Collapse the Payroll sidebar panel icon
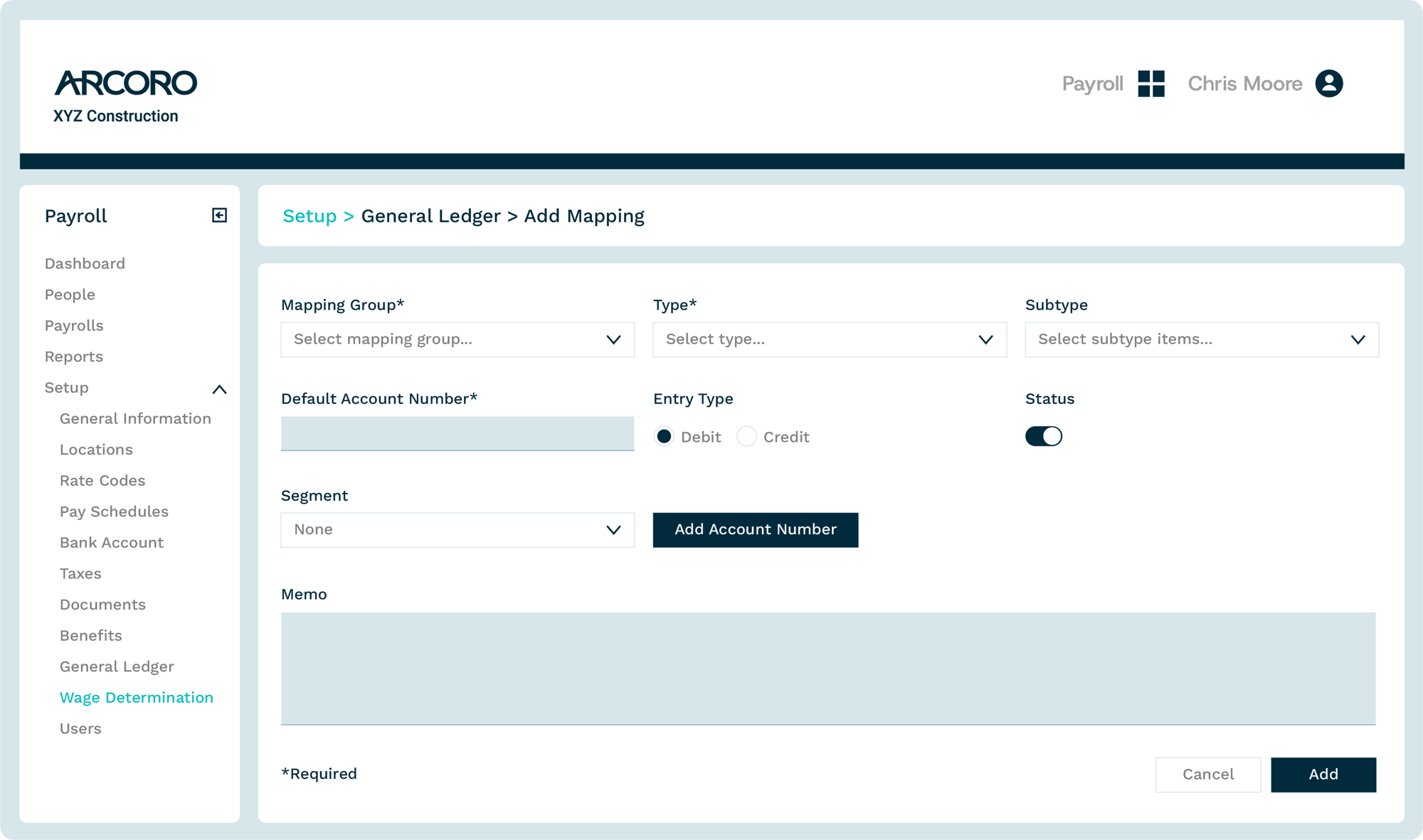This screenshot has height=840, width=1423. (x=219, y=216)
